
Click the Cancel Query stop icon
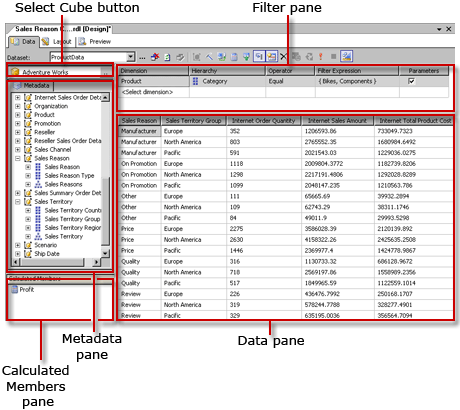click(x=333, y=57)
